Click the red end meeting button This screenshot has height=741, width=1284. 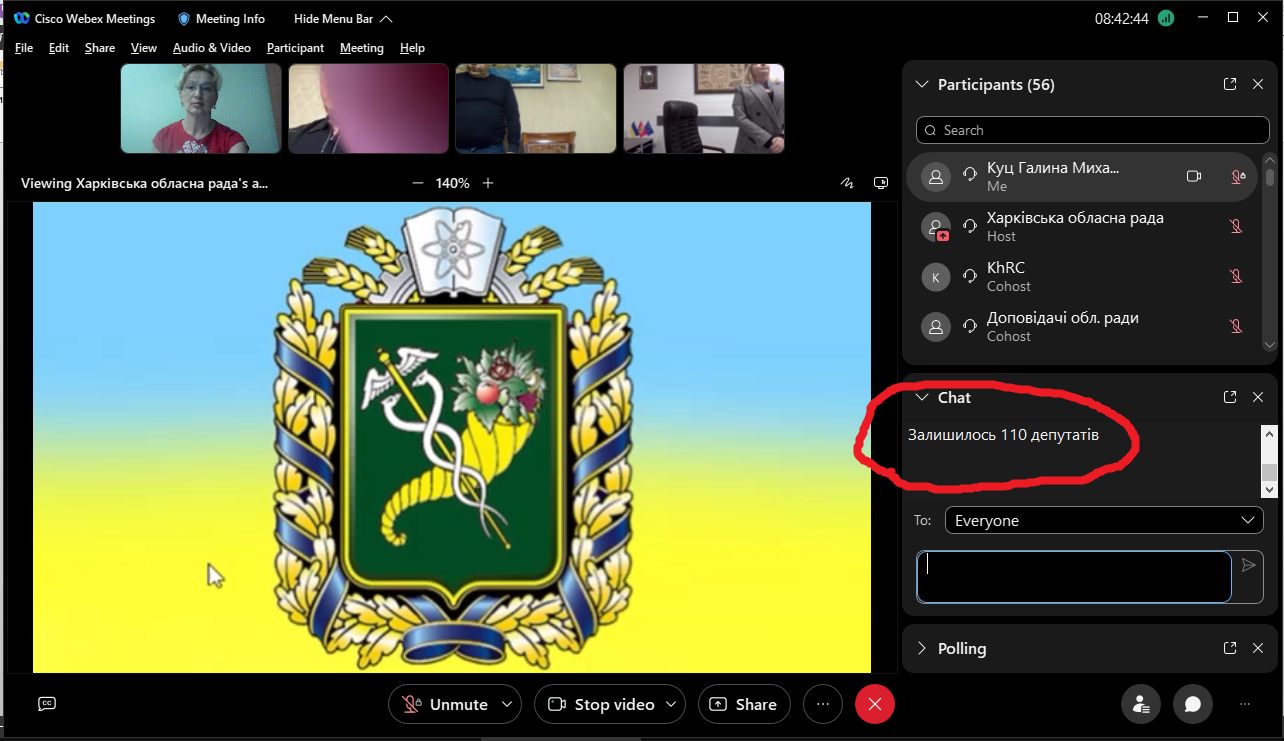[x=874, y=704]
